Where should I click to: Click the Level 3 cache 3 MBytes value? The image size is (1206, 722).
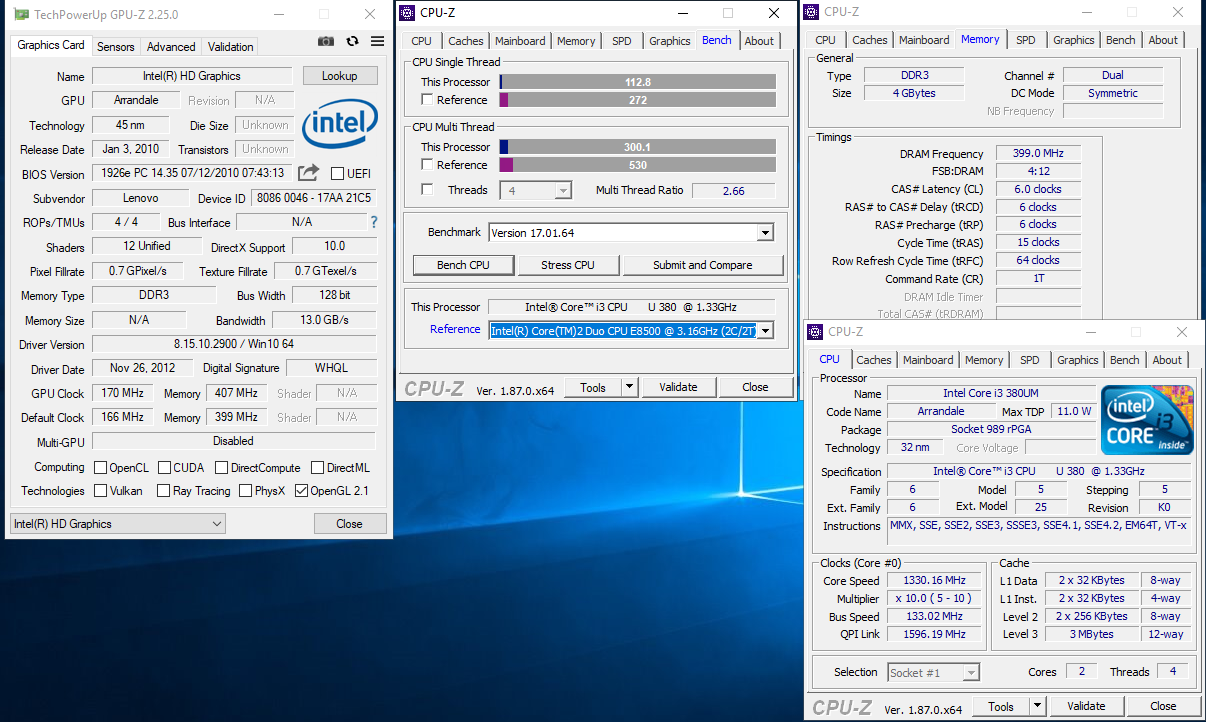(1092, 634)
